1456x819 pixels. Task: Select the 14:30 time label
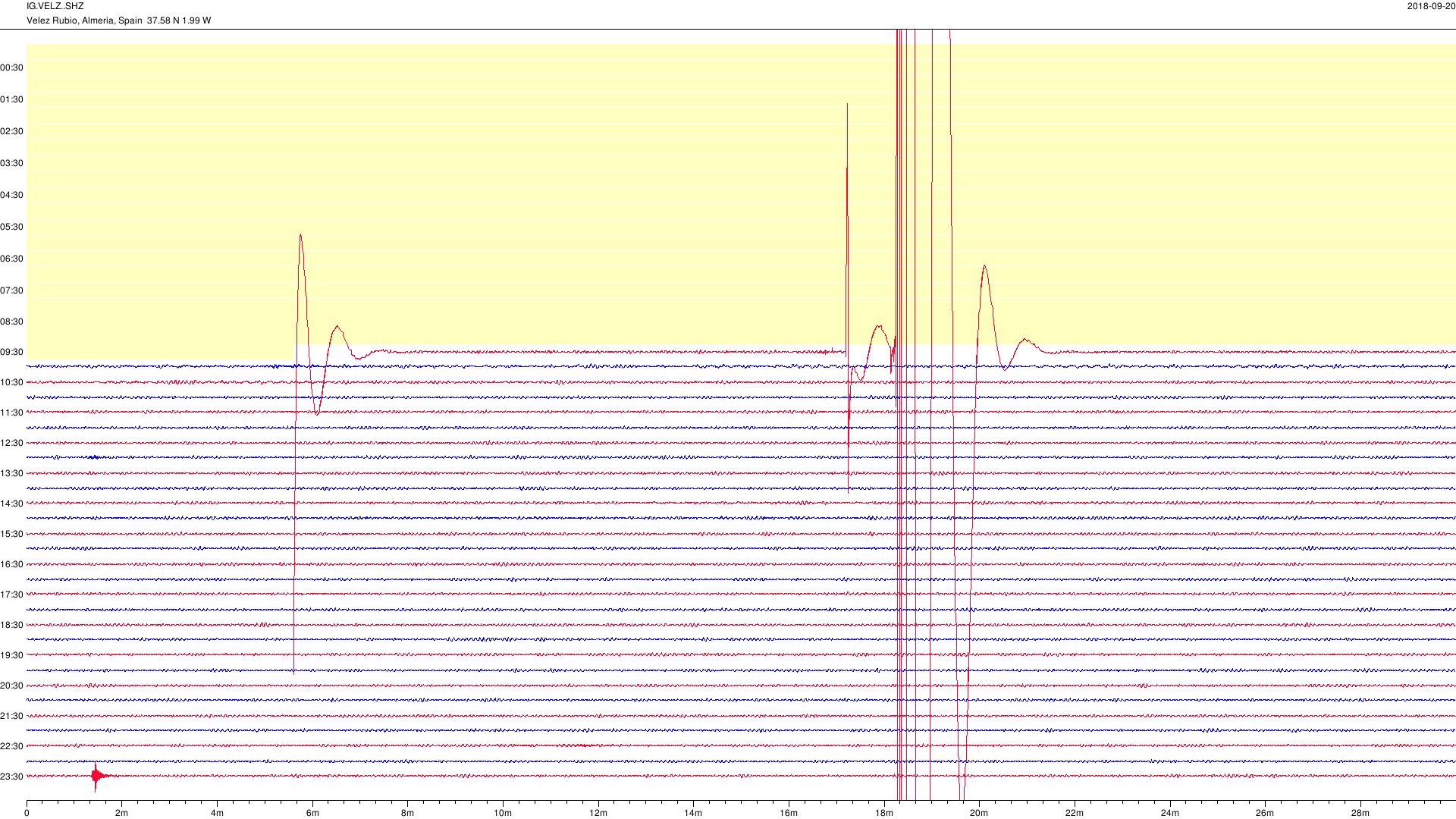11,504
